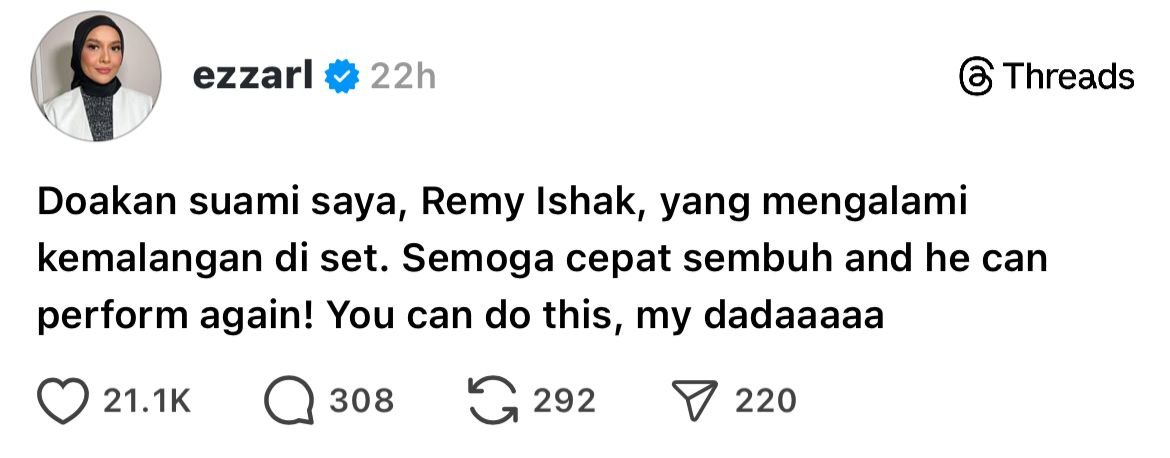Image resolution: width=1170 pixels, height=458 pixels.
Task: Click the Threads wordmark text
Action: 1068,77
